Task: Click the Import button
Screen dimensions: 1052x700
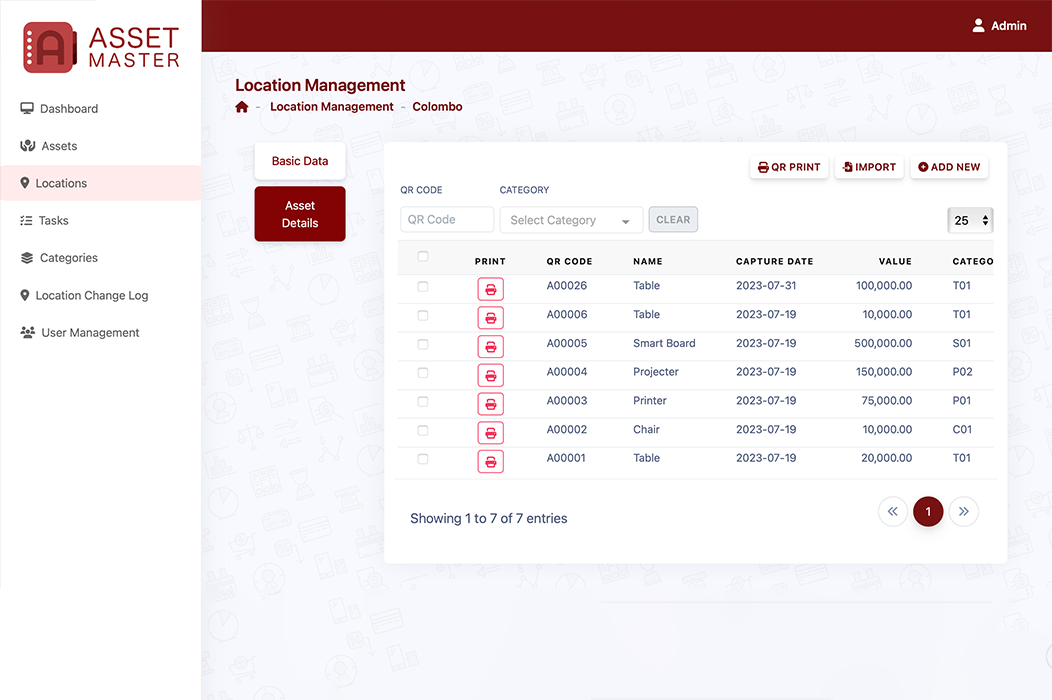Action: 869,167
